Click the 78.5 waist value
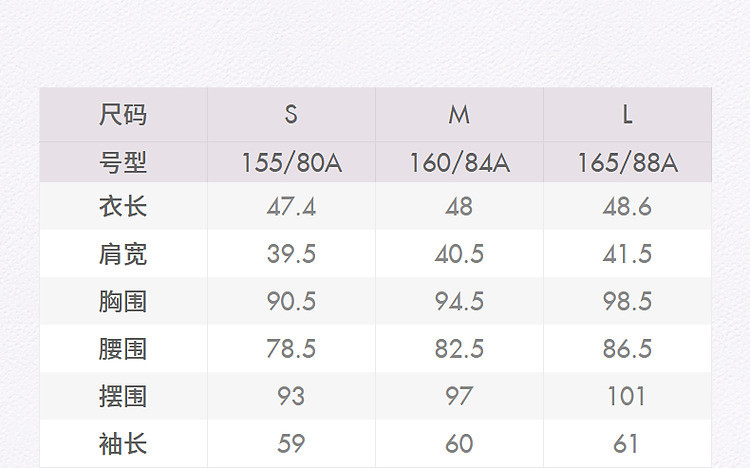Image resolution: width=750 pixels, height=468 pixels. (x=291, y=348)
